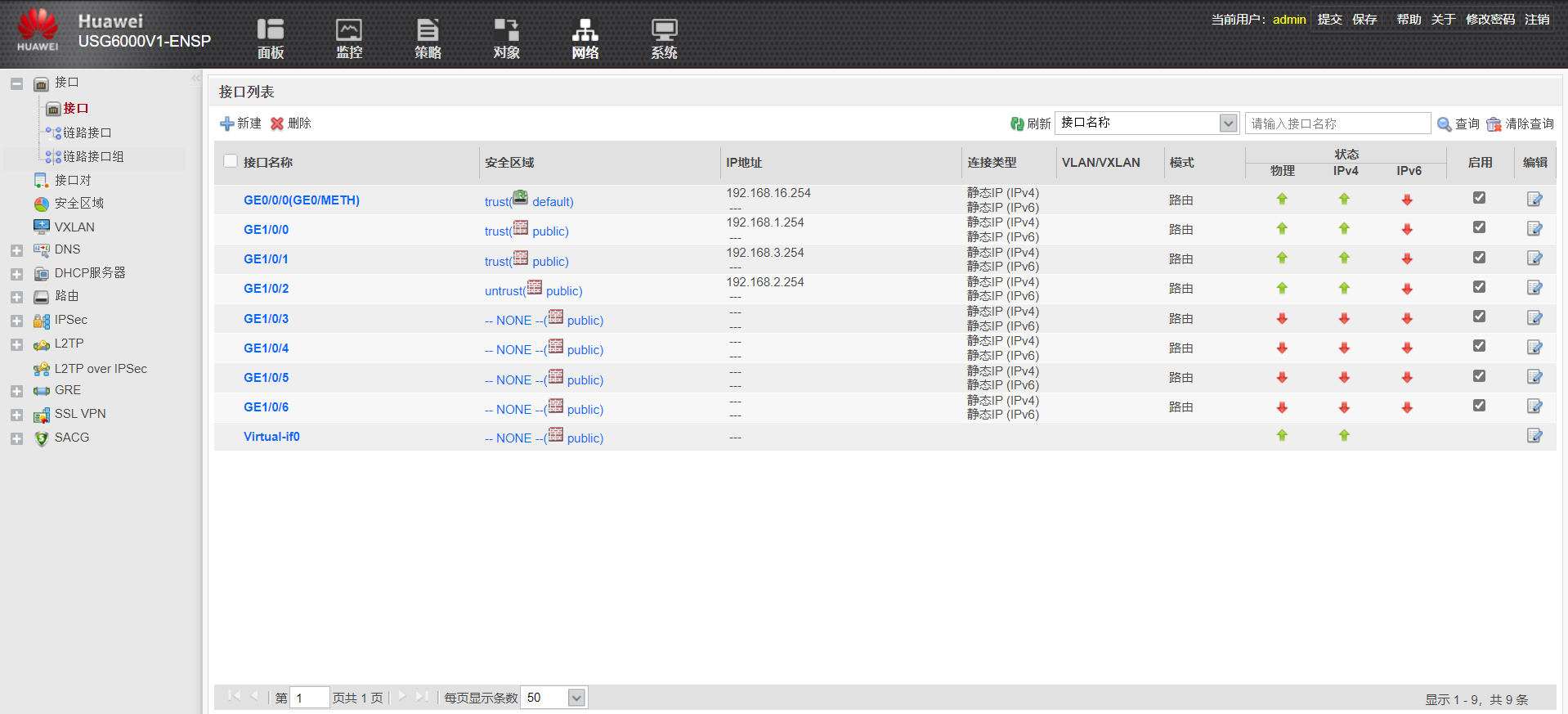This screenshot has height=714, width=1568.
Task: Select 链路接口组 in the sidebar
Action: 93,156
